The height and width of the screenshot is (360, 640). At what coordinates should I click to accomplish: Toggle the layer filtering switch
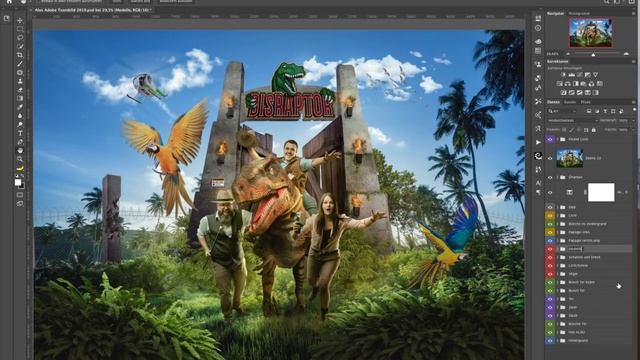pos(634,110)
